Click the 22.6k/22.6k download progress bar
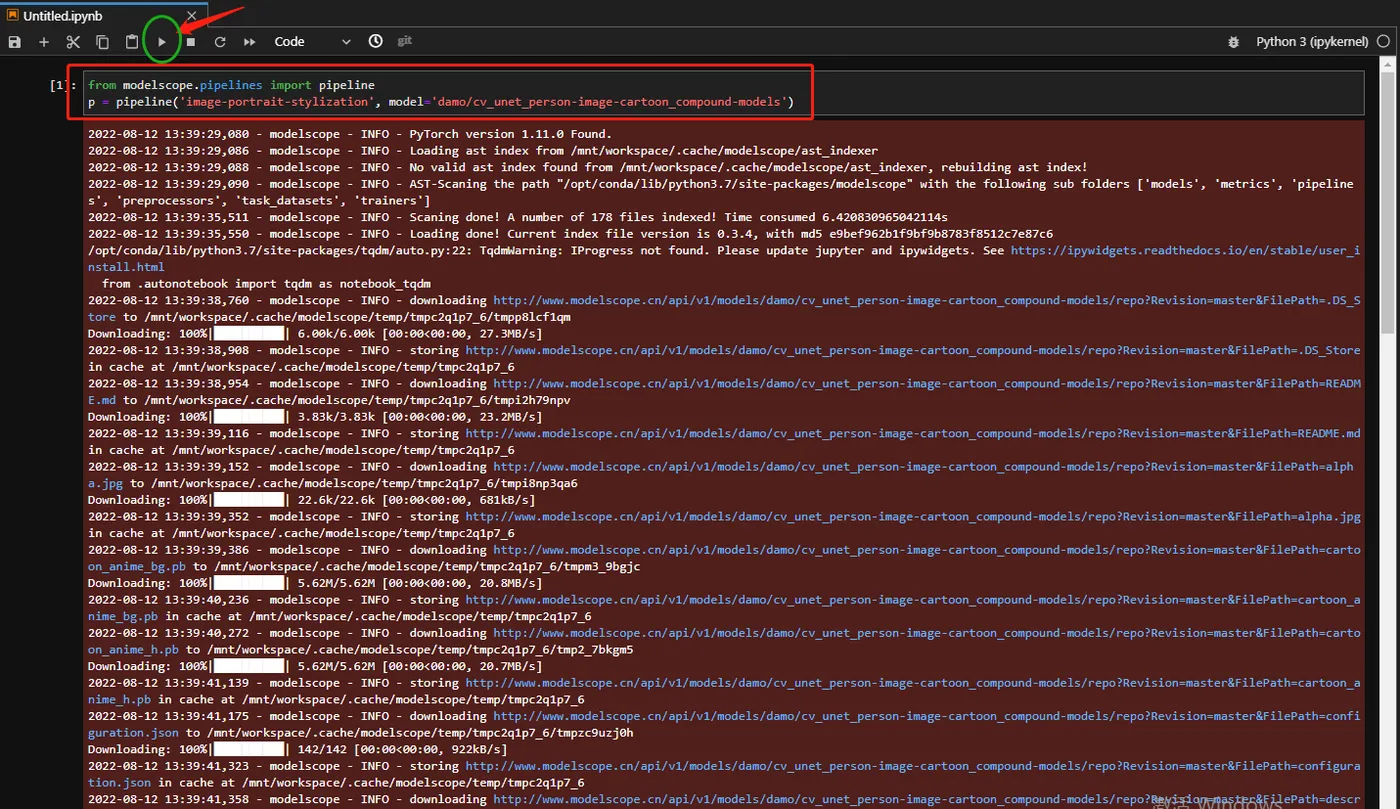Viewport: 1400px width, 809px height. pyautogui.click(x=249, y=499)
